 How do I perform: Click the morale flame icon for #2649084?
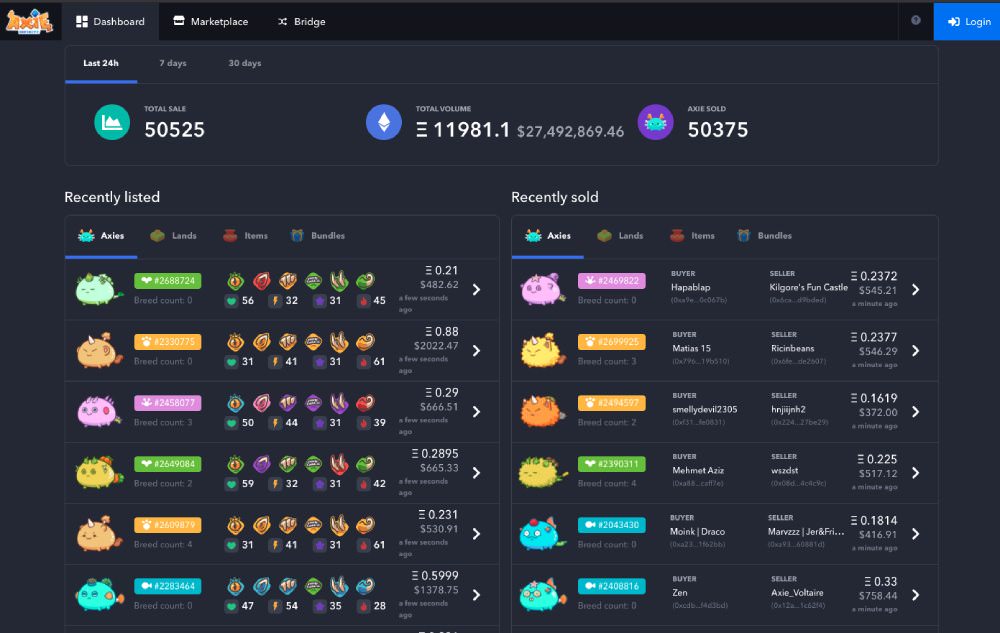pos(364,484)
